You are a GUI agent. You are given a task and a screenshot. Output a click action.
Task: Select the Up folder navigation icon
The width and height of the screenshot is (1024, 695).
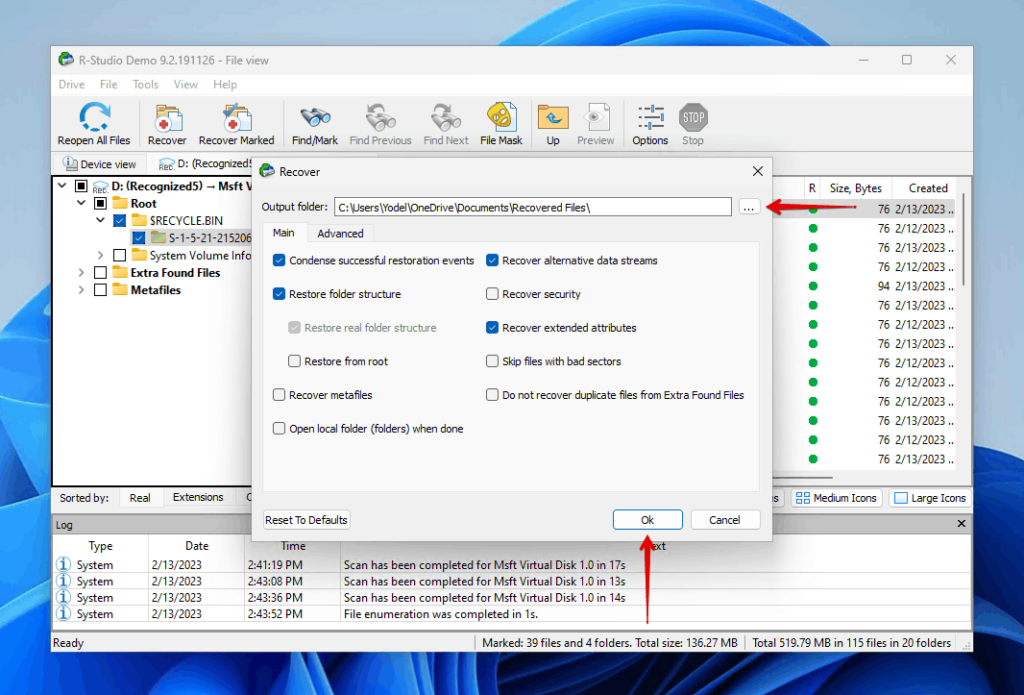553,118
